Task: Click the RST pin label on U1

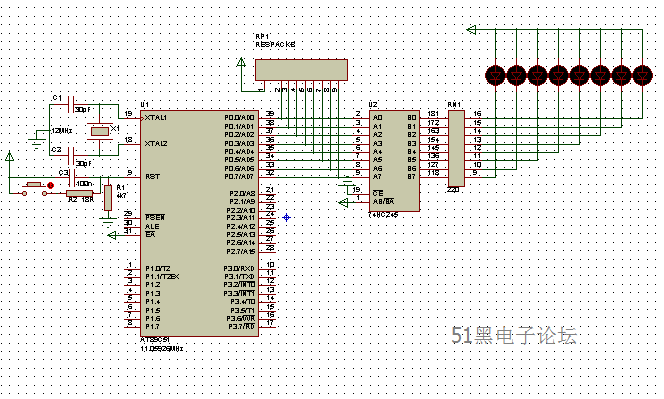Action: click(x=152, y=177)
